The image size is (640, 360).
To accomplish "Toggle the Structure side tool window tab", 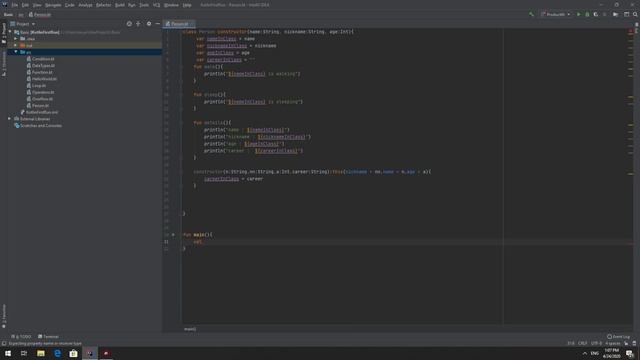I will click(4, 64).
